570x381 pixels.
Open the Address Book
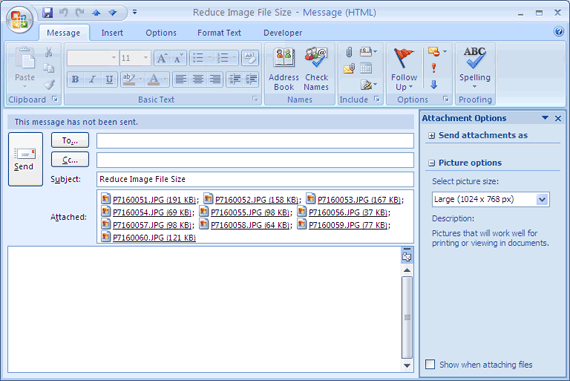(x=284, y=69)
